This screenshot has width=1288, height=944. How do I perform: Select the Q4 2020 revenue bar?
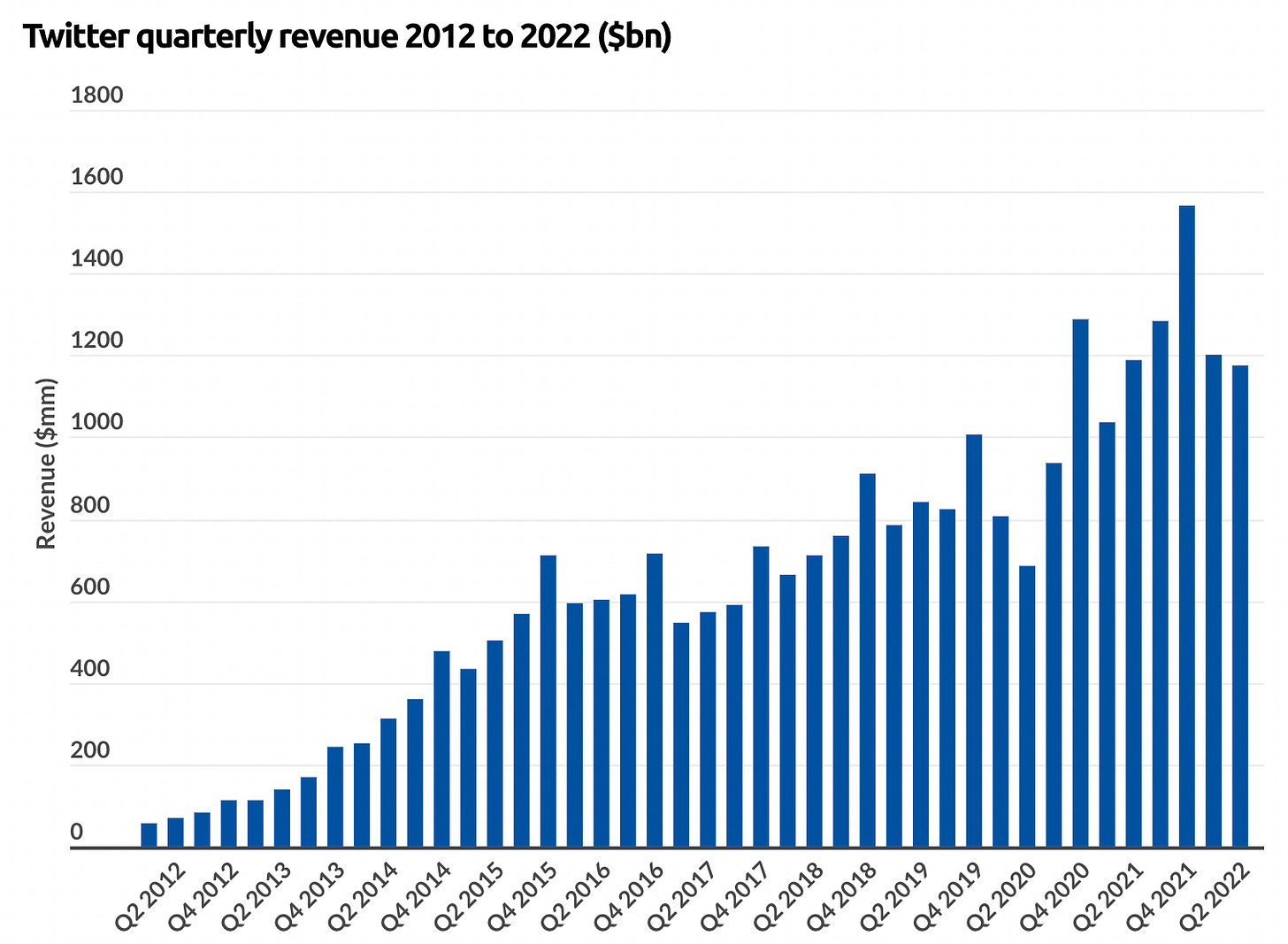tap(1080, 583)
